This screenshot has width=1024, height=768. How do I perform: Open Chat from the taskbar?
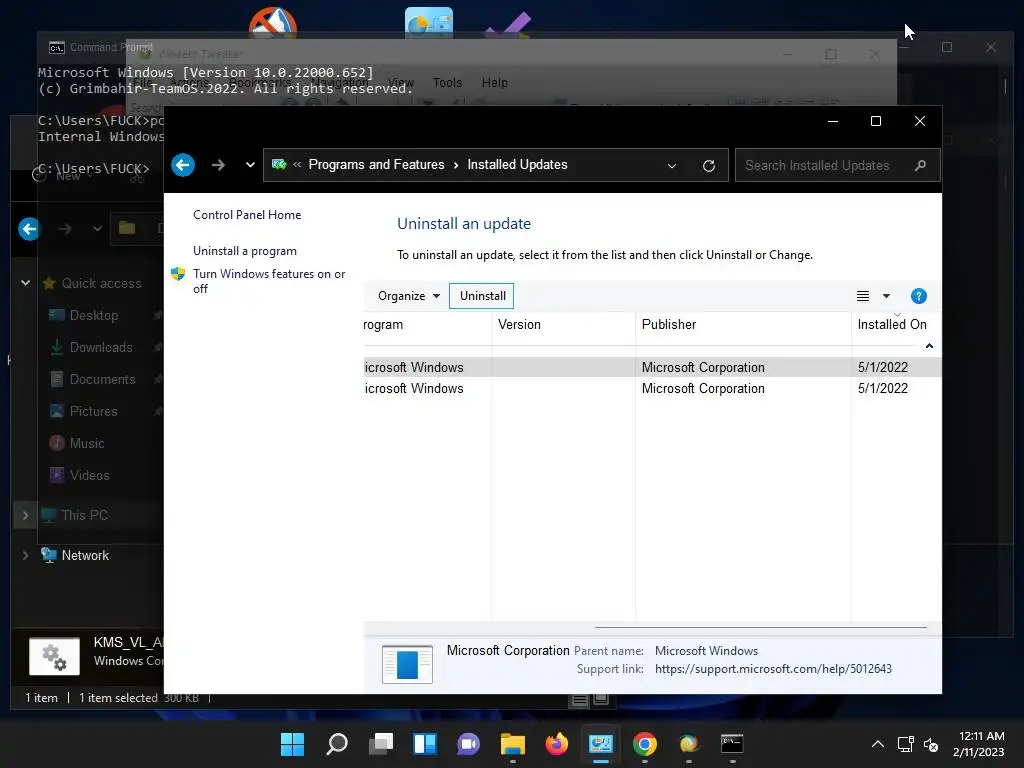[x=468, y=744]
